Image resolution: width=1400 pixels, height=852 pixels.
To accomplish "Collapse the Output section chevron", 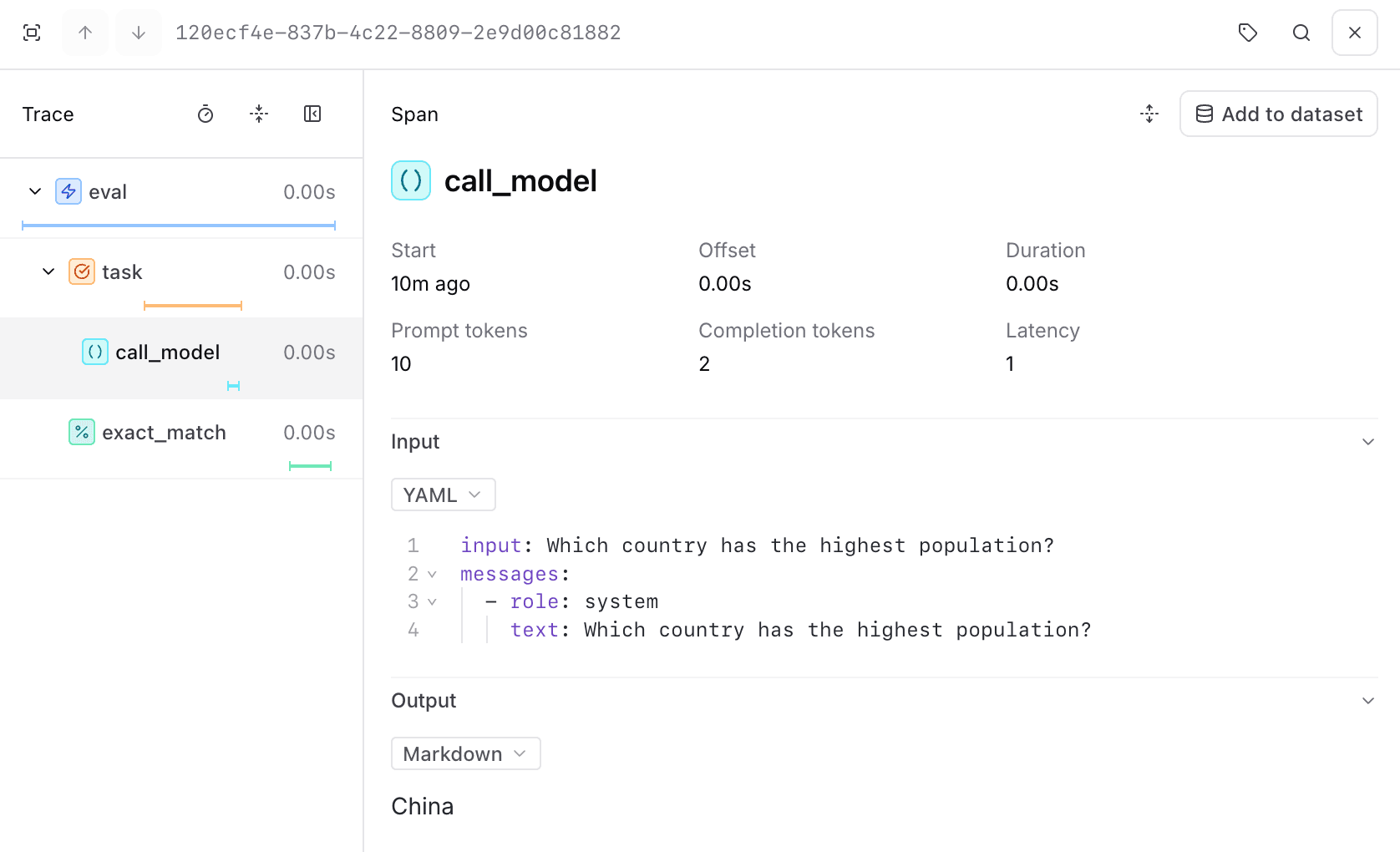I will pyautogui.click(x=1368, y=701).
